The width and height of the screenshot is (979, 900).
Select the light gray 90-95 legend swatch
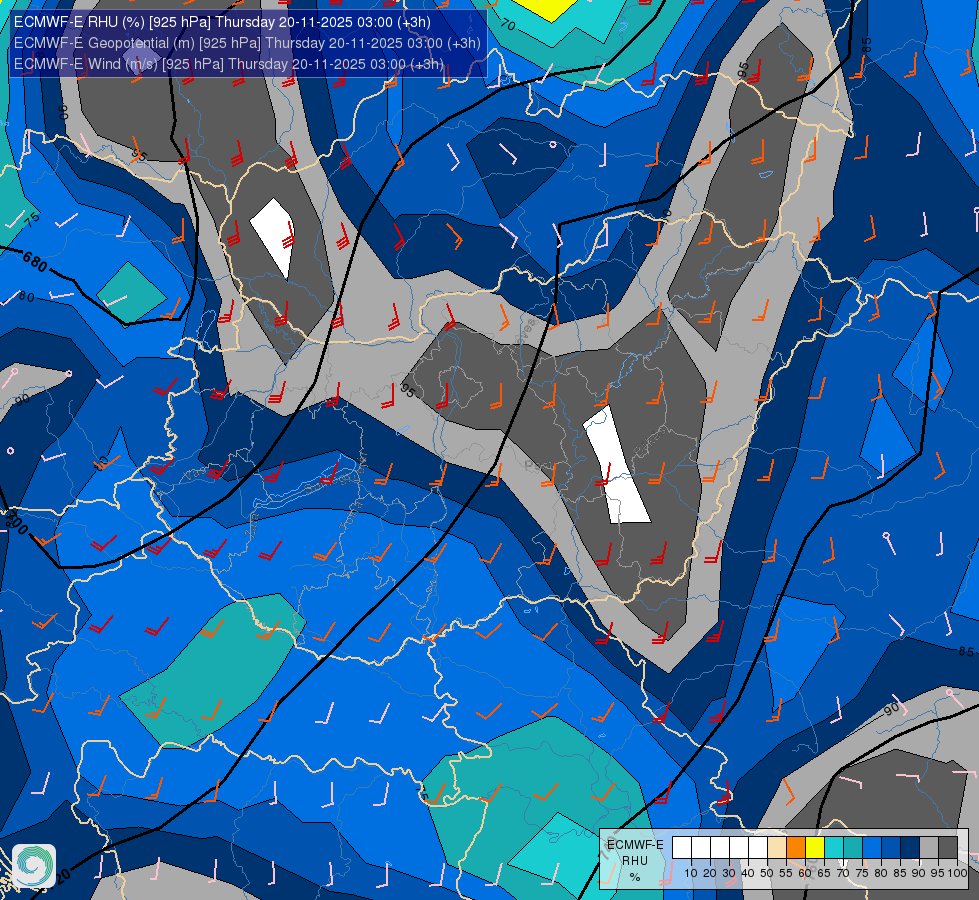(929, 848)
